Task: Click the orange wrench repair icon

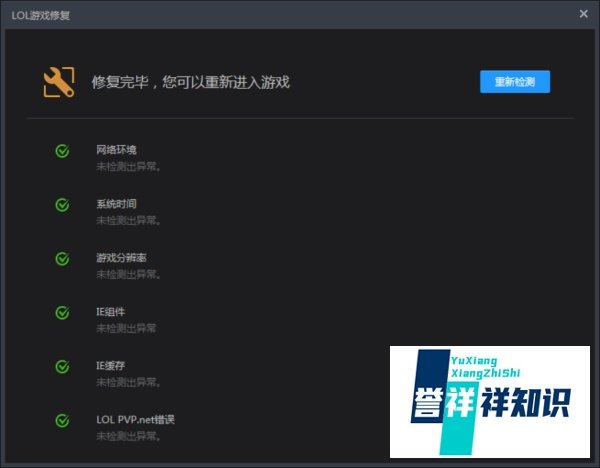Action: click(59, 82)
